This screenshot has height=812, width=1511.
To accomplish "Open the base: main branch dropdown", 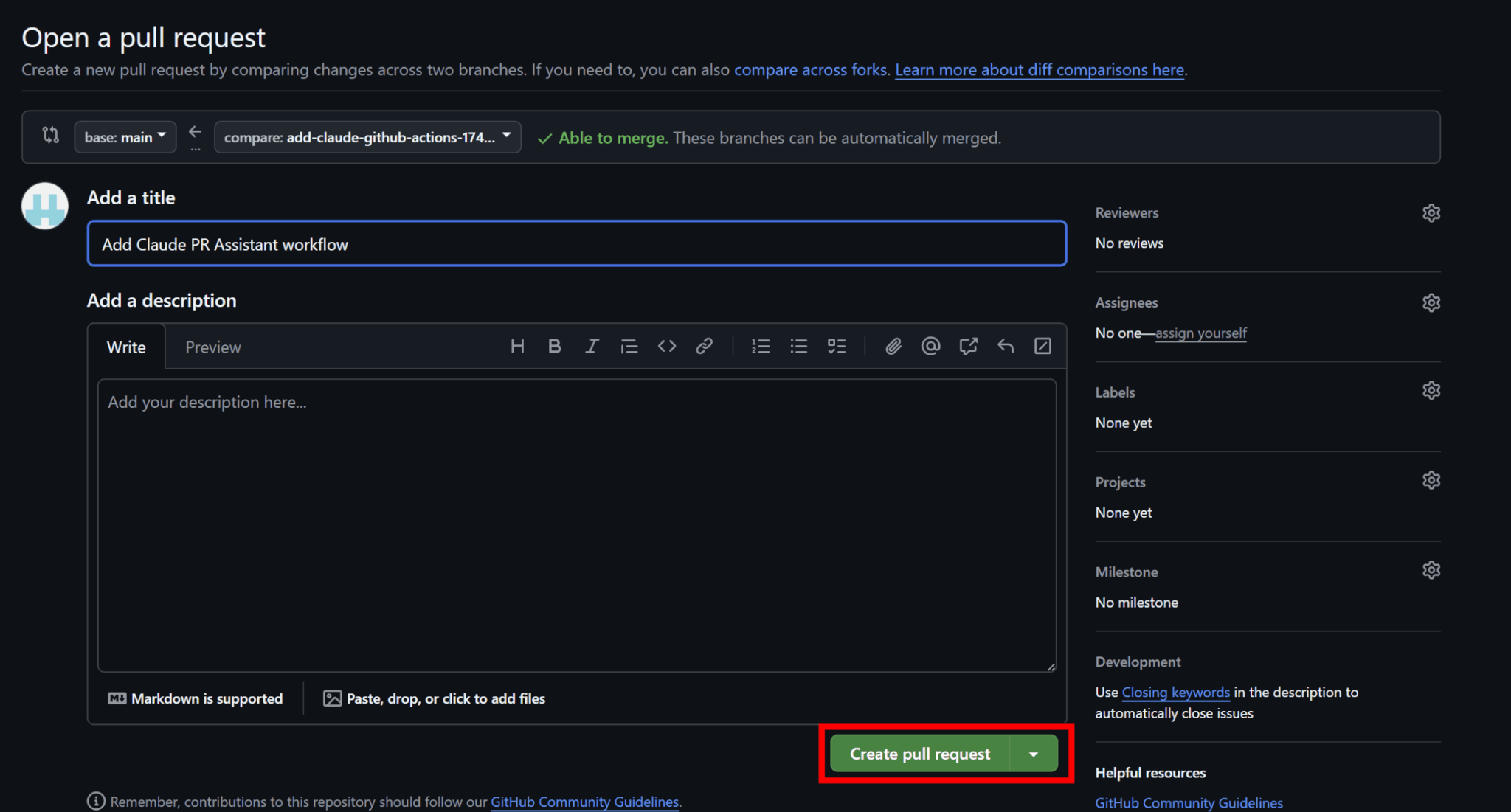I will pos(125,137).
